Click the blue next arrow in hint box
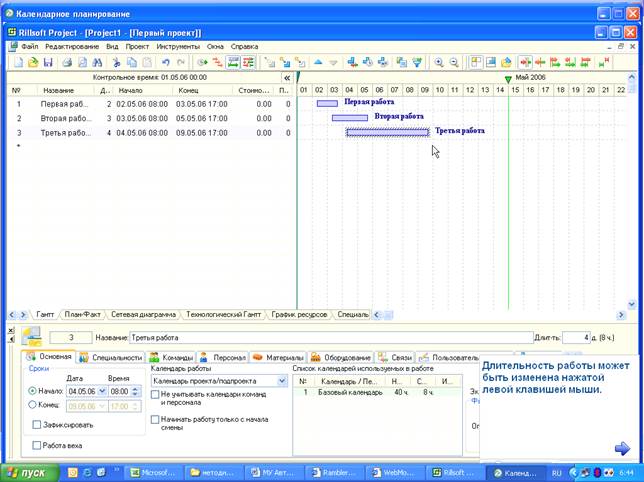 pyautogui.click(x=622, y=447)
